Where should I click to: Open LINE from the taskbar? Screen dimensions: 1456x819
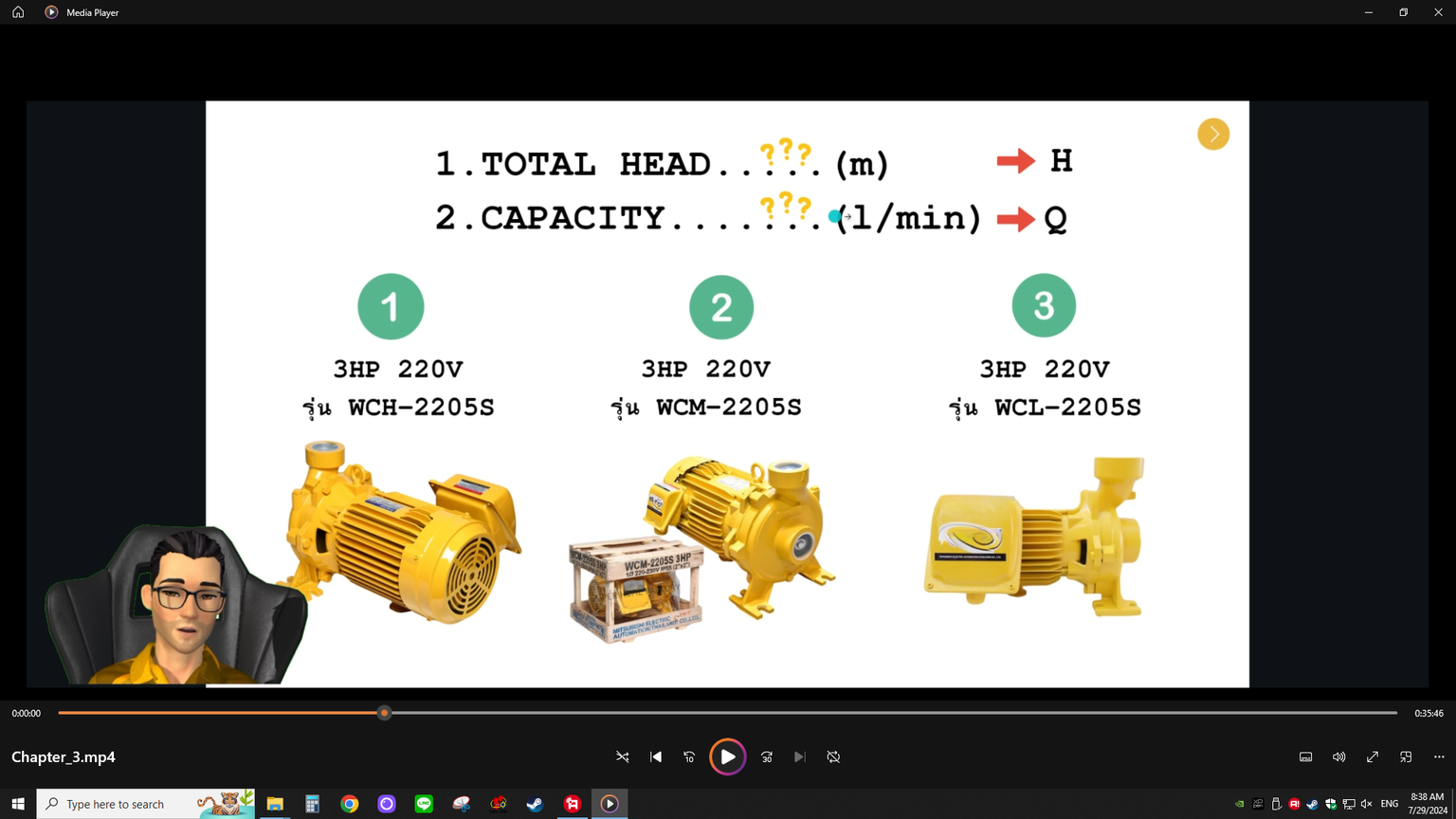coord(424,804)
